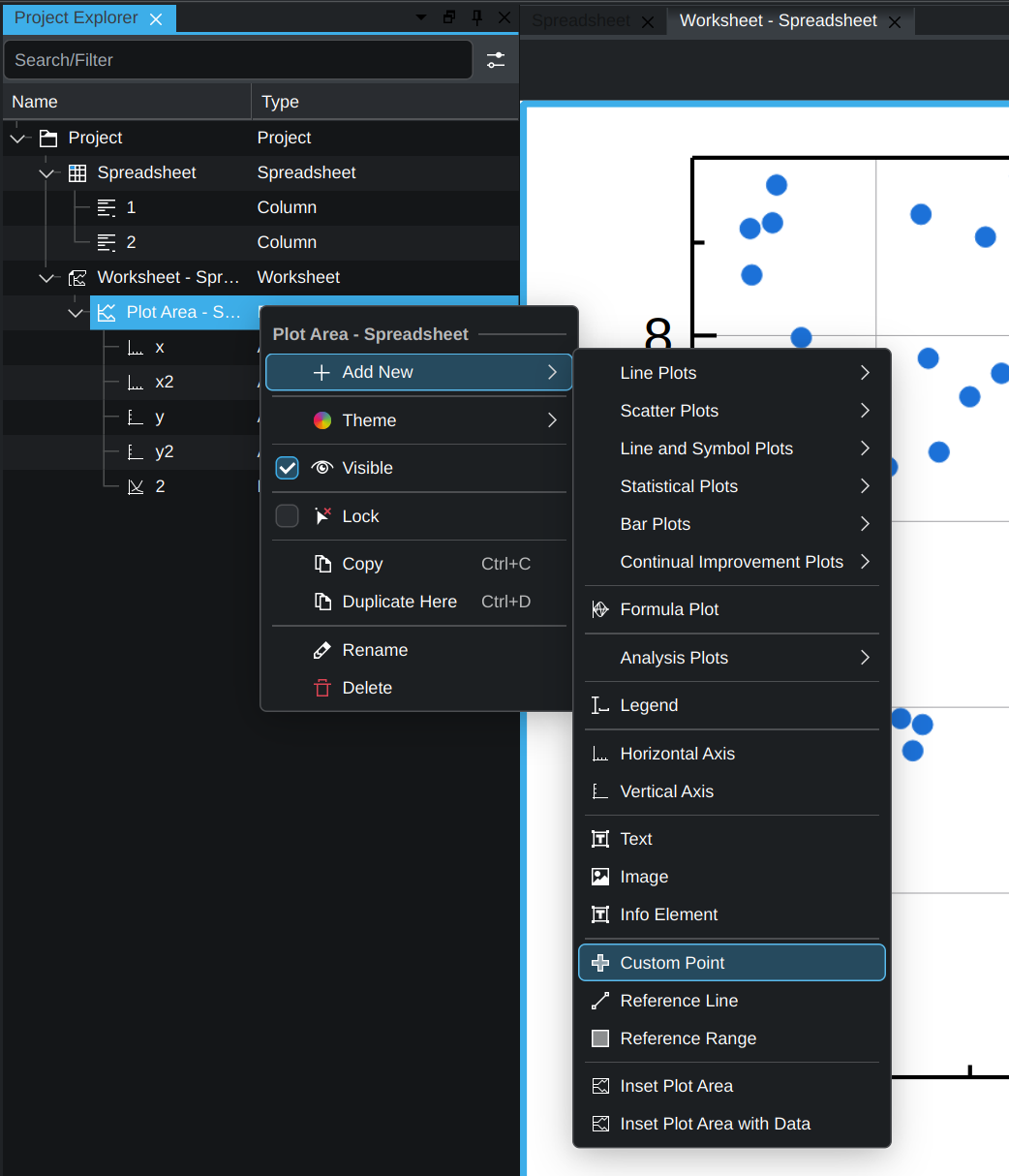Expand the Scatter Plots submenu arrow
The width and height of the screenshot is (1009, 1176).
point(865,411)
